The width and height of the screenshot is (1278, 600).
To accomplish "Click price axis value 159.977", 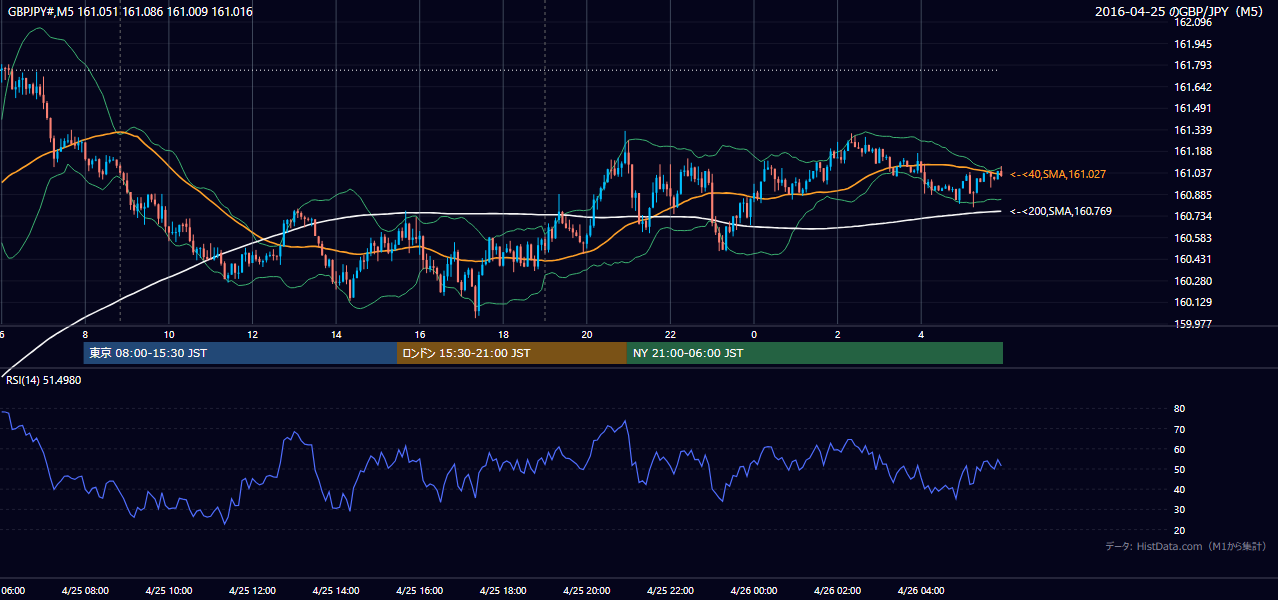I will click(x=1193, y=324).
